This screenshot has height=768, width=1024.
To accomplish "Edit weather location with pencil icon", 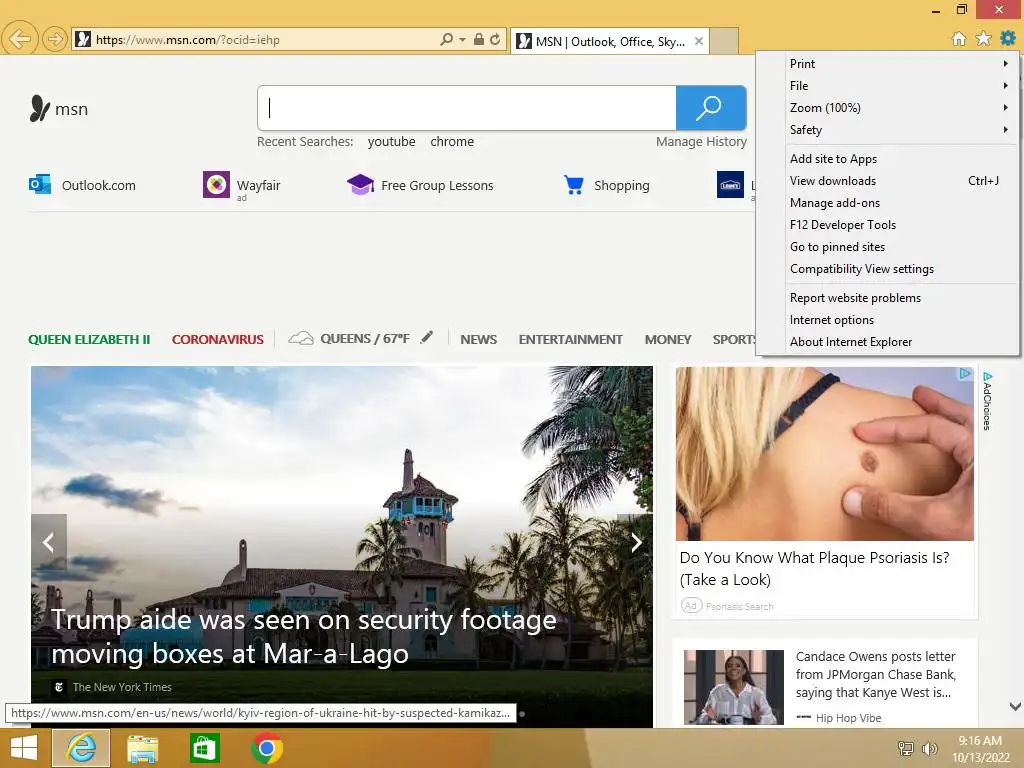I will 426,338.
